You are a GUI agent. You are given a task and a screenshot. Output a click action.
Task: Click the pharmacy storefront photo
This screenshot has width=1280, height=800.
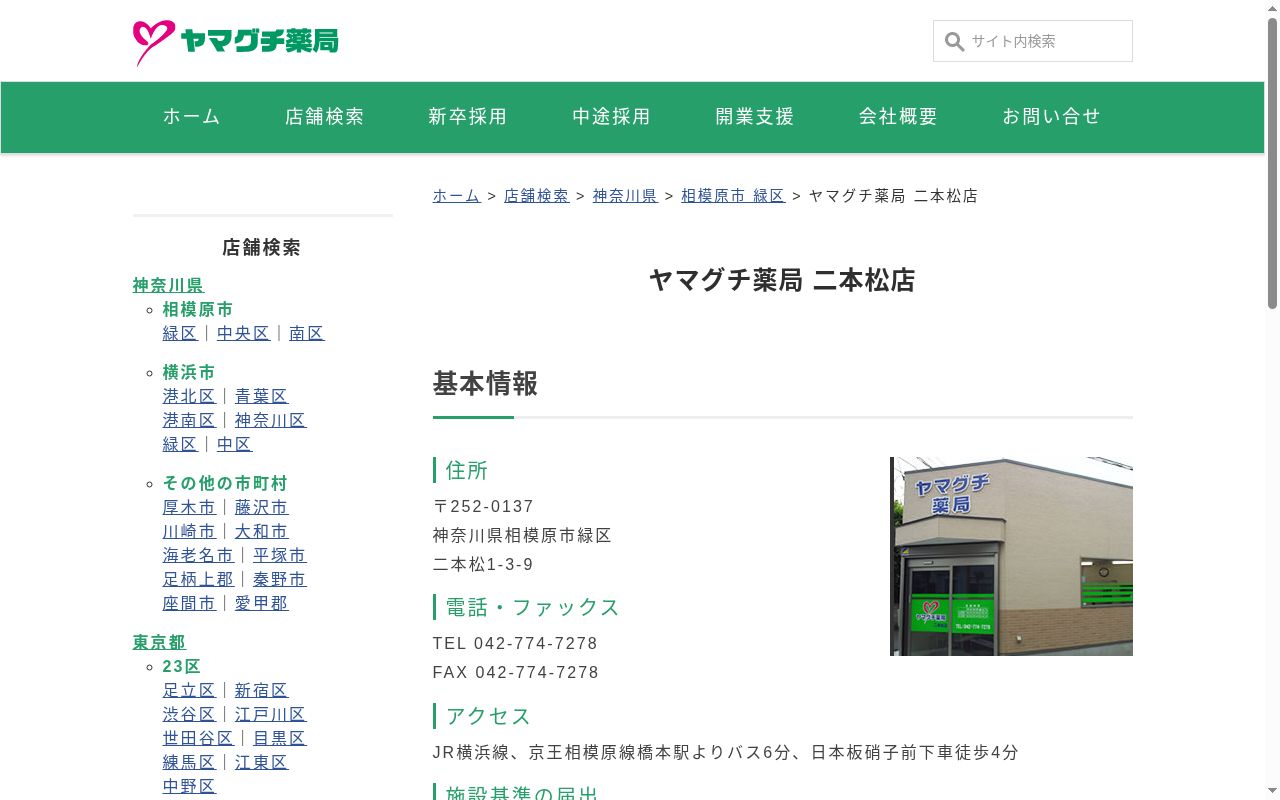click(x=1011, y=556)
